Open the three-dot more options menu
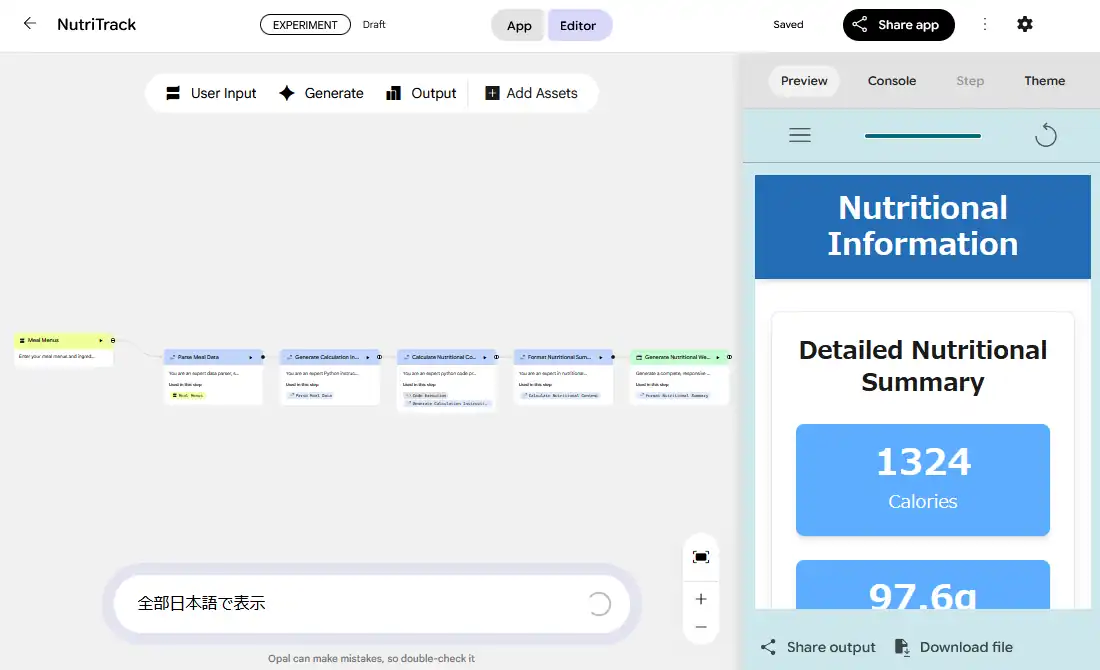 (986, 24)
